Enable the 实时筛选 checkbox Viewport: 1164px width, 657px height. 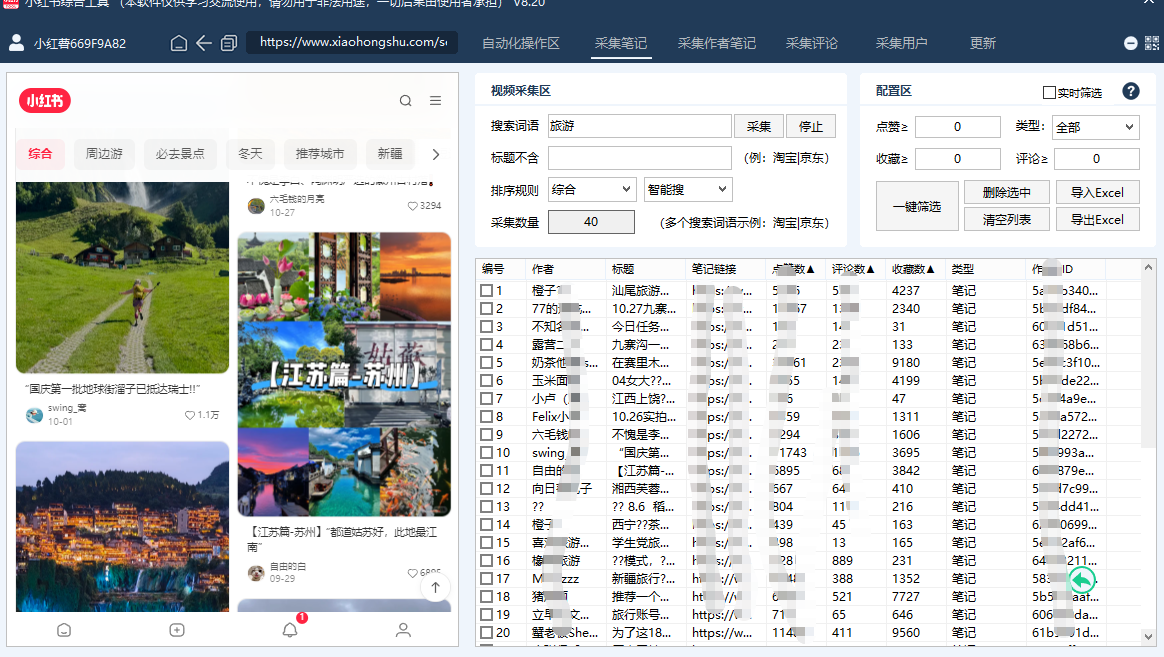1048,91
